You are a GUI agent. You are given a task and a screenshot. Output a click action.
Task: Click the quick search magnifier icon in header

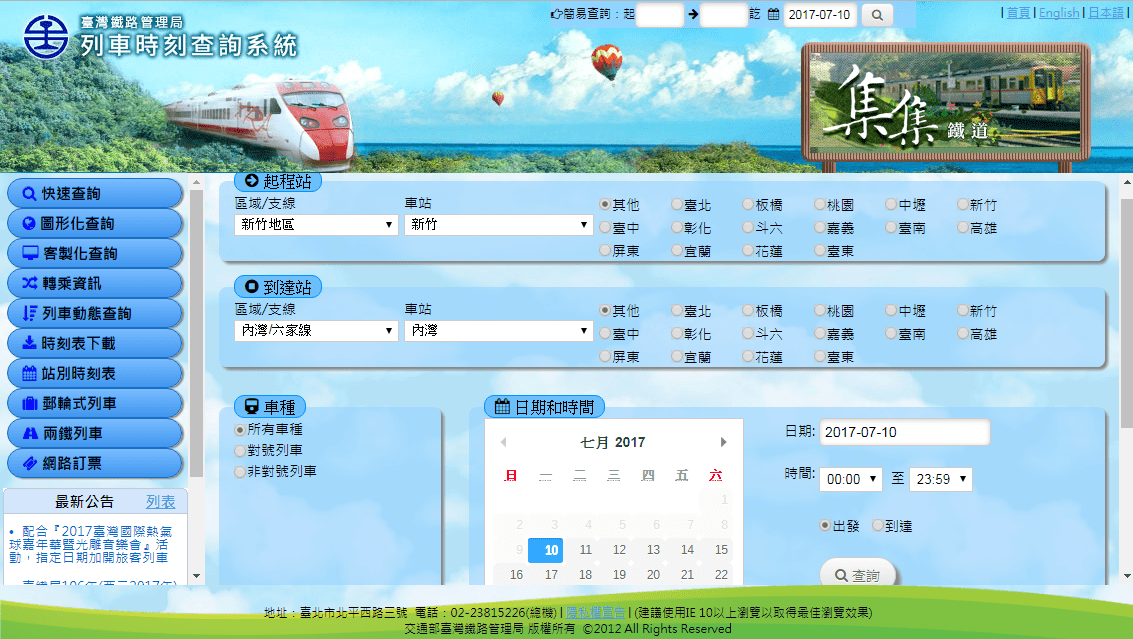click(876, 14)
